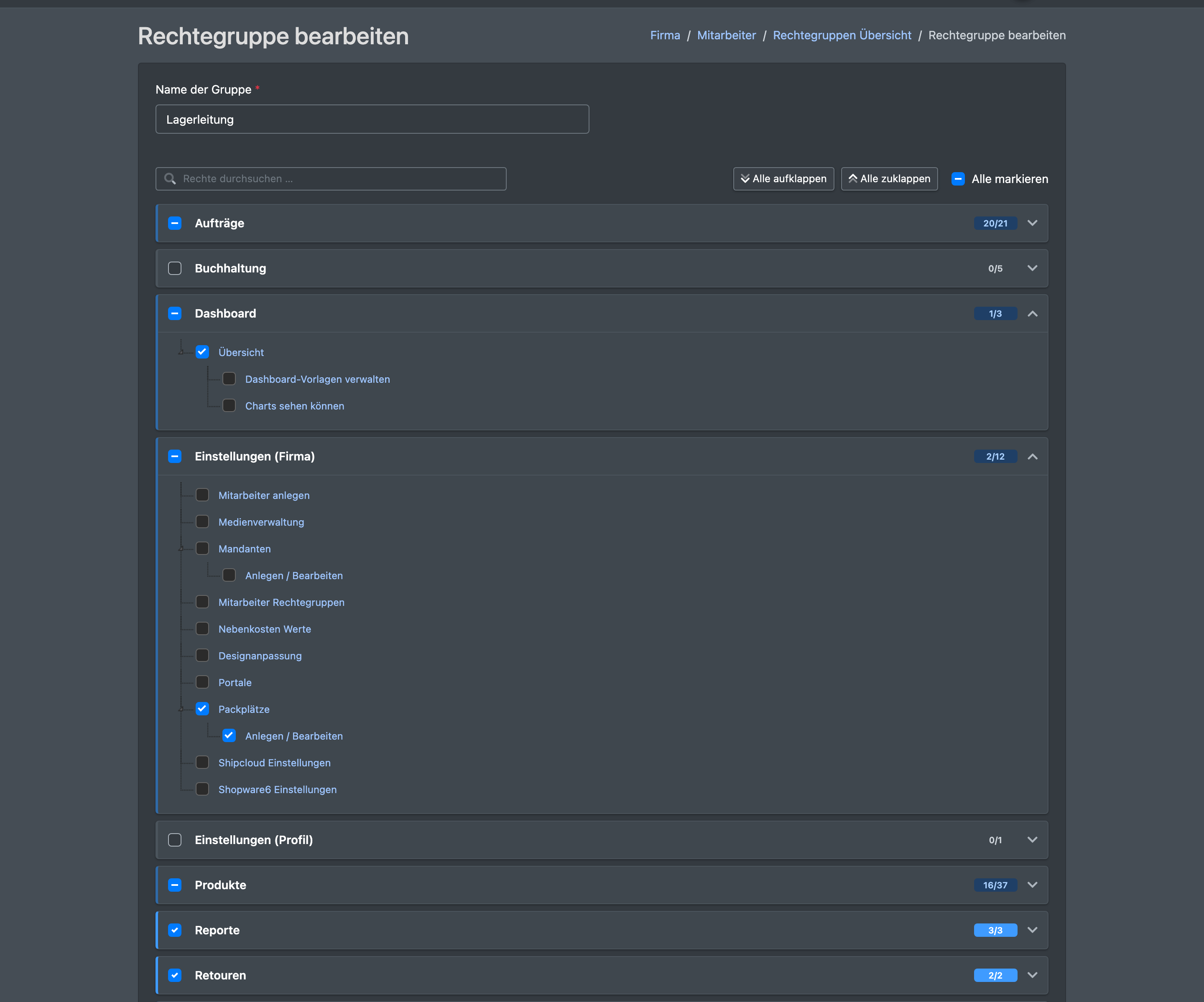Check the Portale checkbox
The image size is (1204, 1002).
tap(202, 682)
